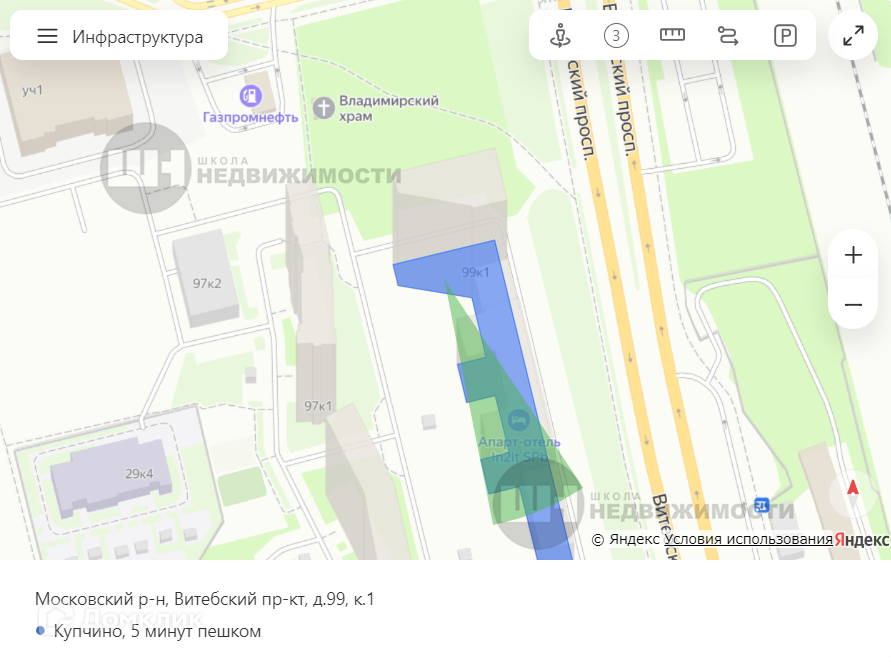
Task: Expand the map to fullscreen
Action: (853, 36)
